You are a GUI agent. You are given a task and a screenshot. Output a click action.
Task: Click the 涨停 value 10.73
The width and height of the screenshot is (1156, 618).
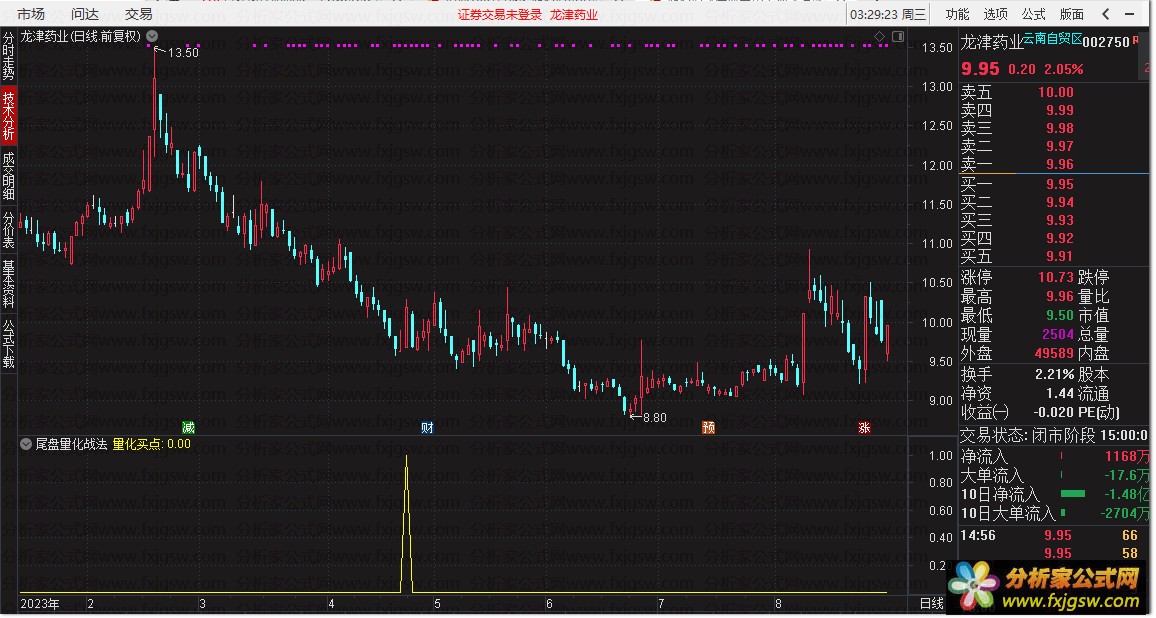coord(1056,277)
